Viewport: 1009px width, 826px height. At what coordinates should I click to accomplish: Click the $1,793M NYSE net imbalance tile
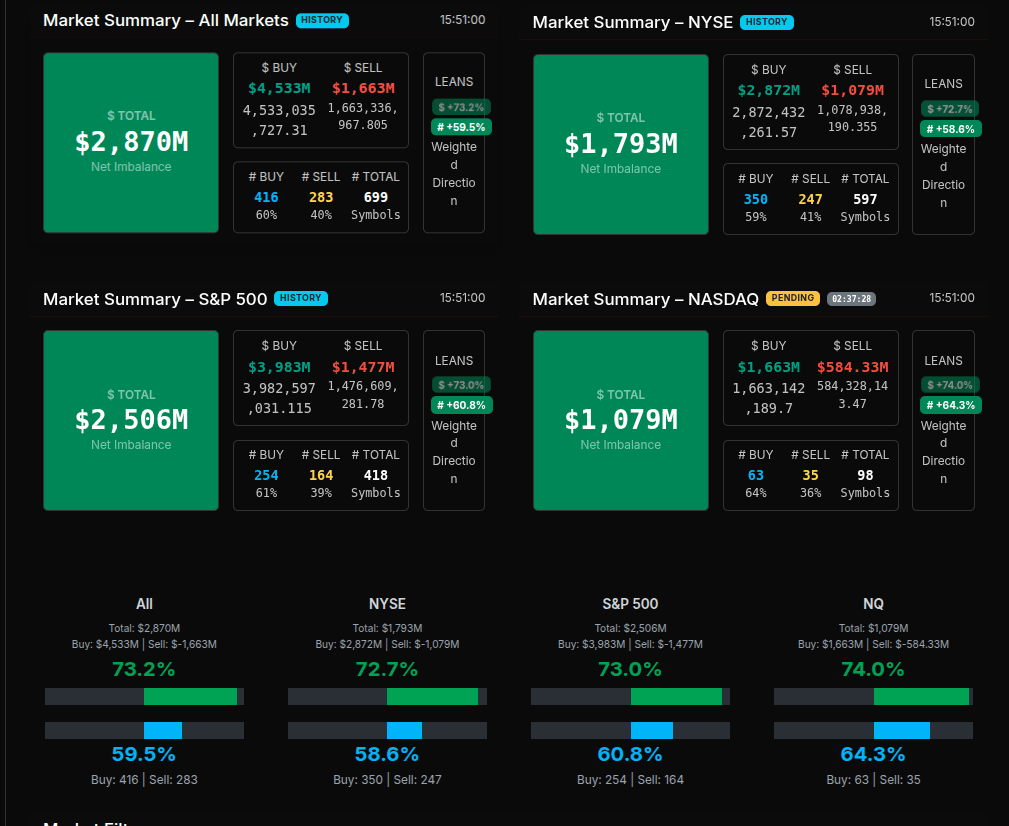click(620, 144)
